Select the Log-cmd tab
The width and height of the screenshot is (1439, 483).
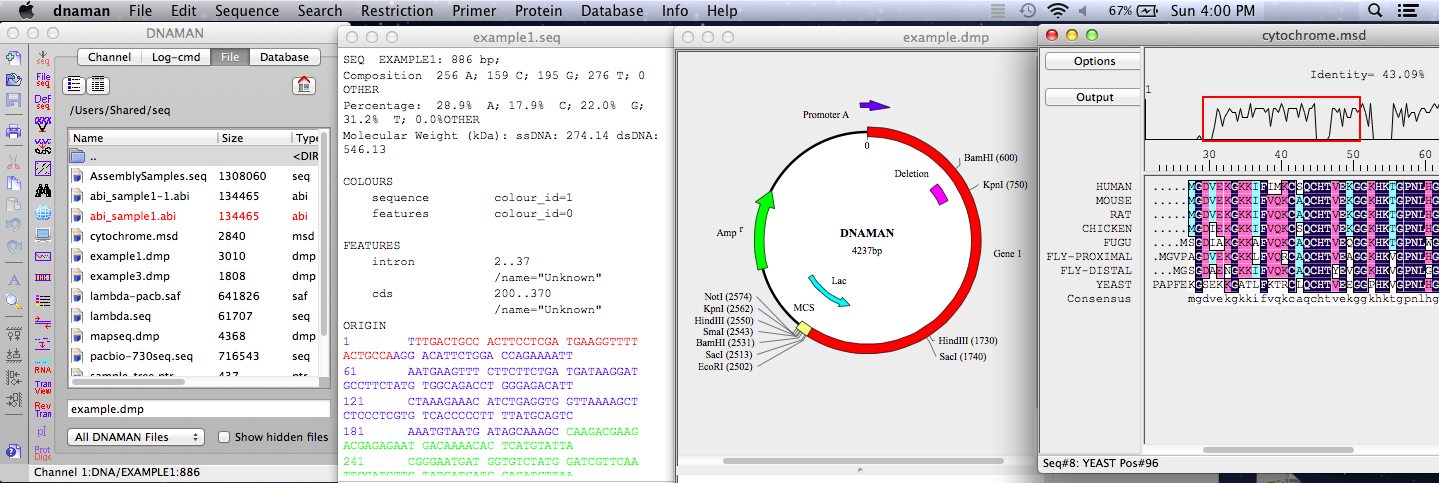click(174, 57)
